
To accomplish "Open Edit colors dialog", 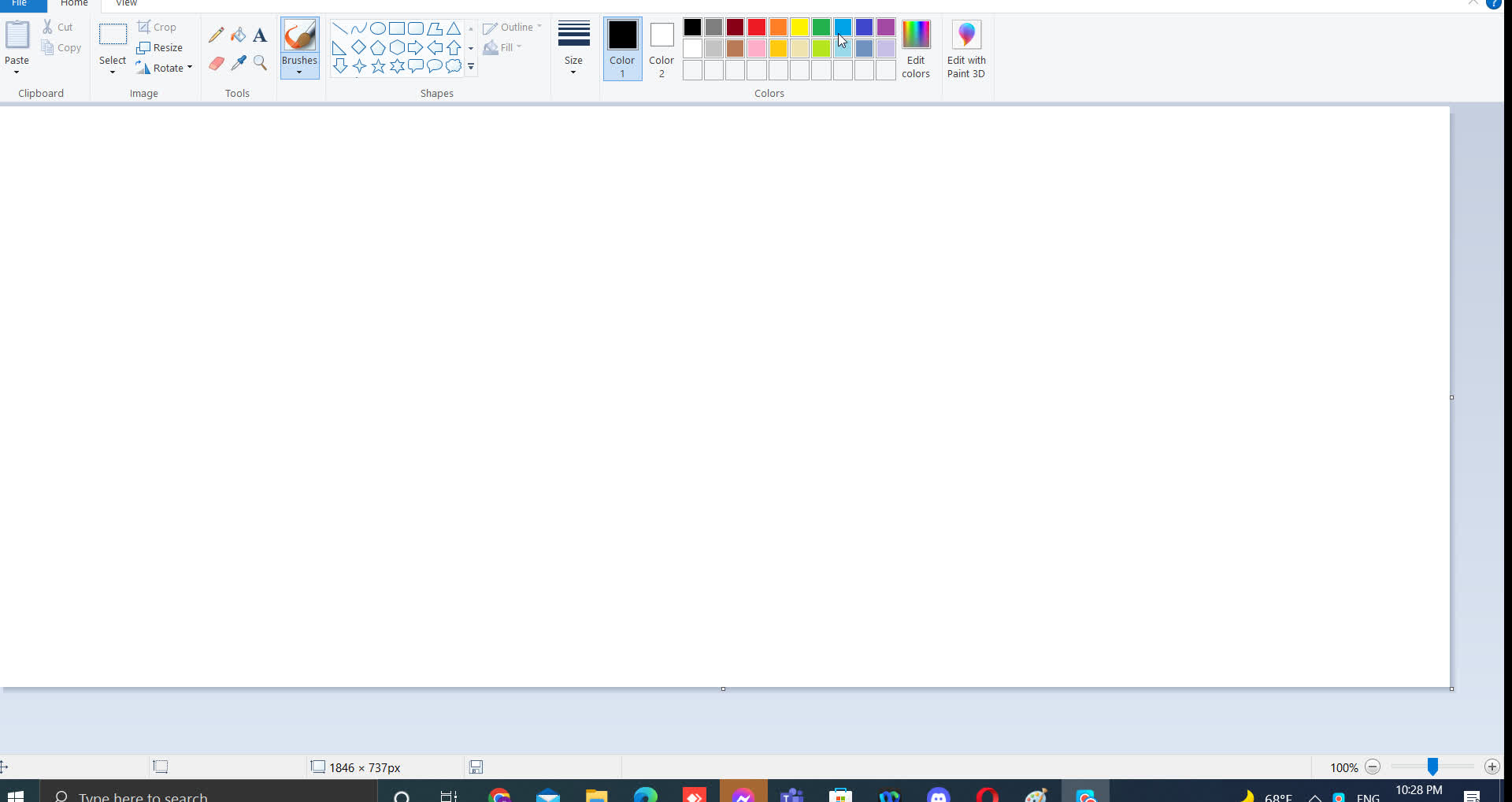I will [x=916, y=49].
